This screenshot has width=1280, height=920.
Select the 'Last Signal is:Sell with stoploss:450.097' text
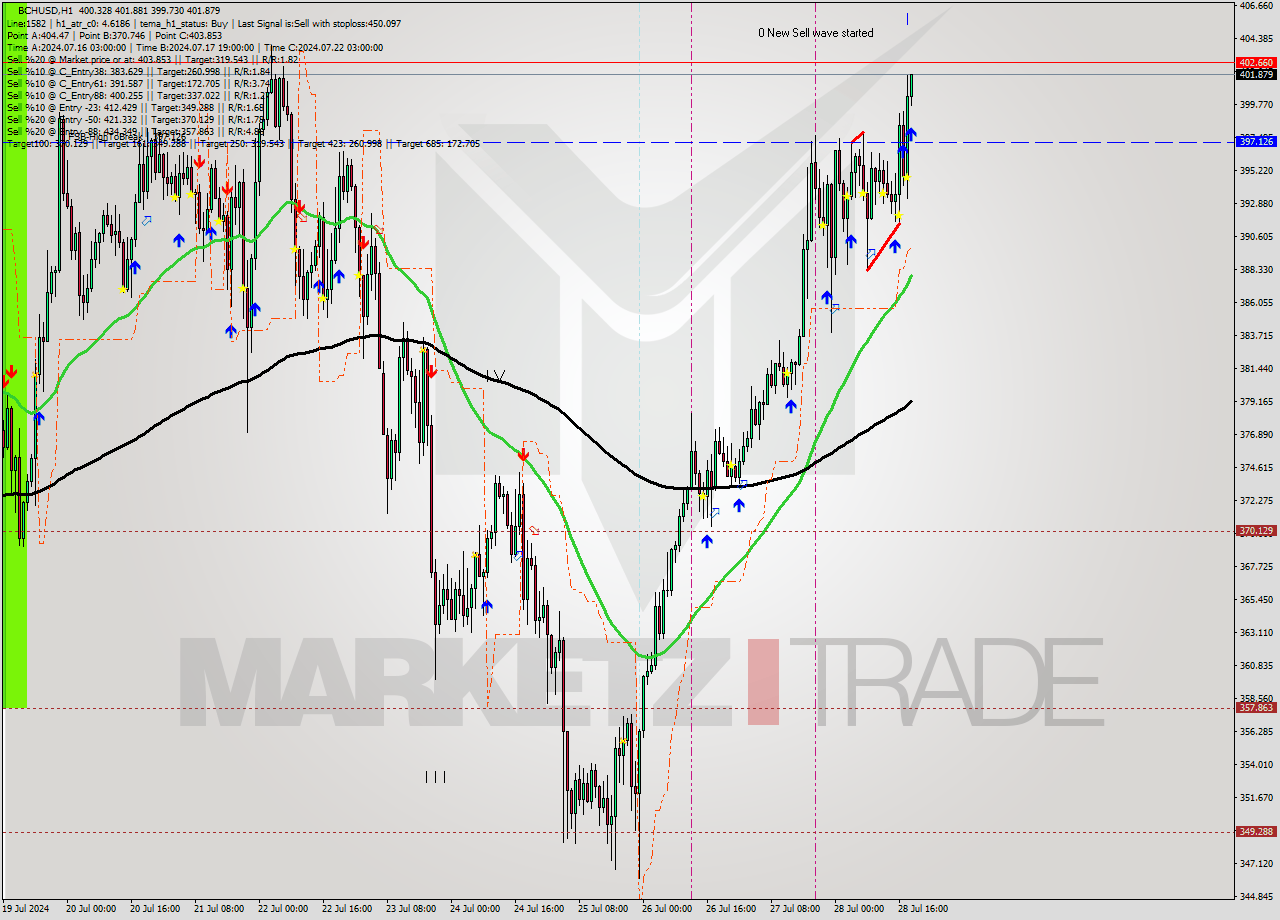pos(318,23)
